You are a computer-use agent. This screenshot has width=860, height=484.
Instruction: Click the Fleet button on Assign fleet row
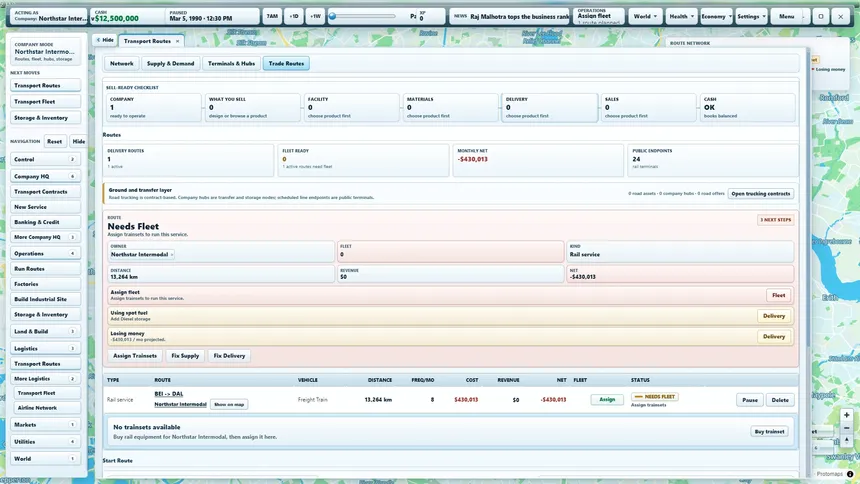[778, 295]
